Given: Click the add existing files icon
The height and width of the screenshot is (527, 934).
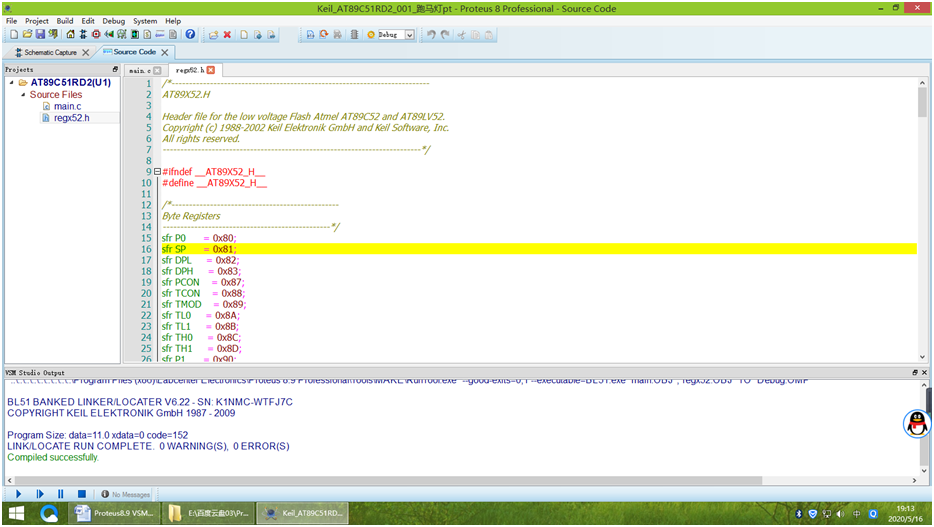Looking at the screenshot, I should [257, 35].
